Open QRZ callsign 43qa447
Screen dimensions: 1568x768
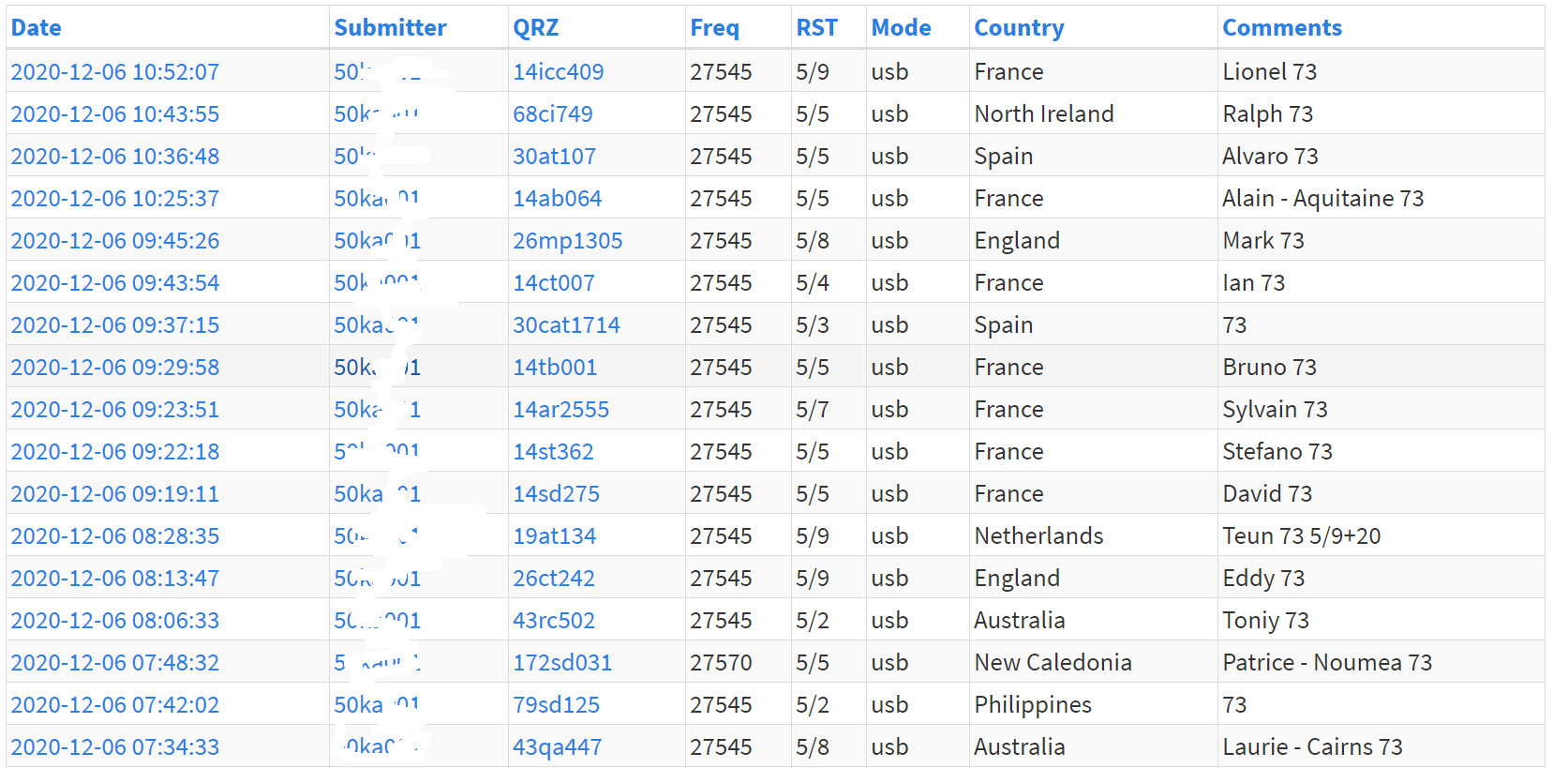(557, 746)
